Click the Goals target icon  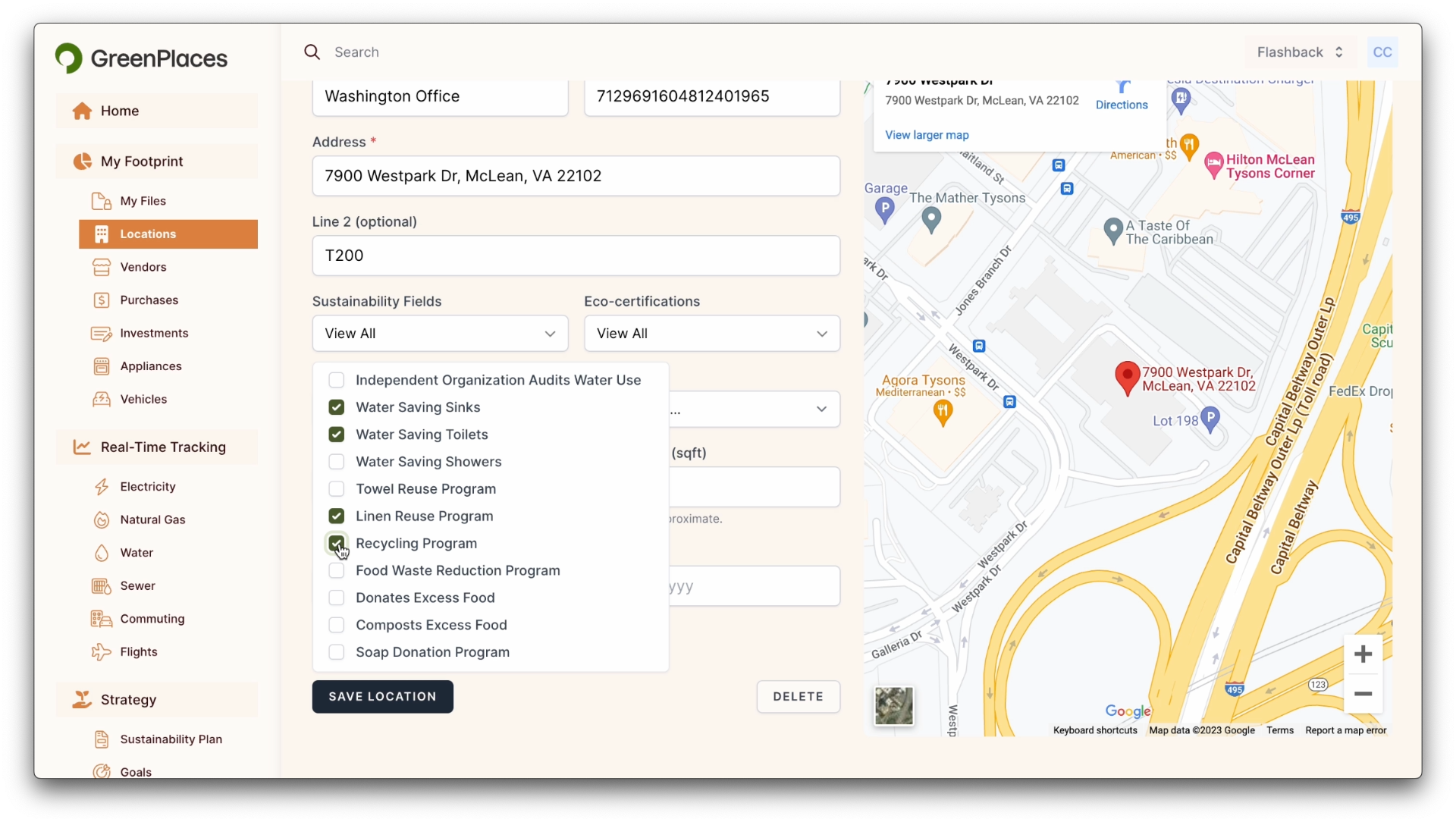[x=102, y=772]
